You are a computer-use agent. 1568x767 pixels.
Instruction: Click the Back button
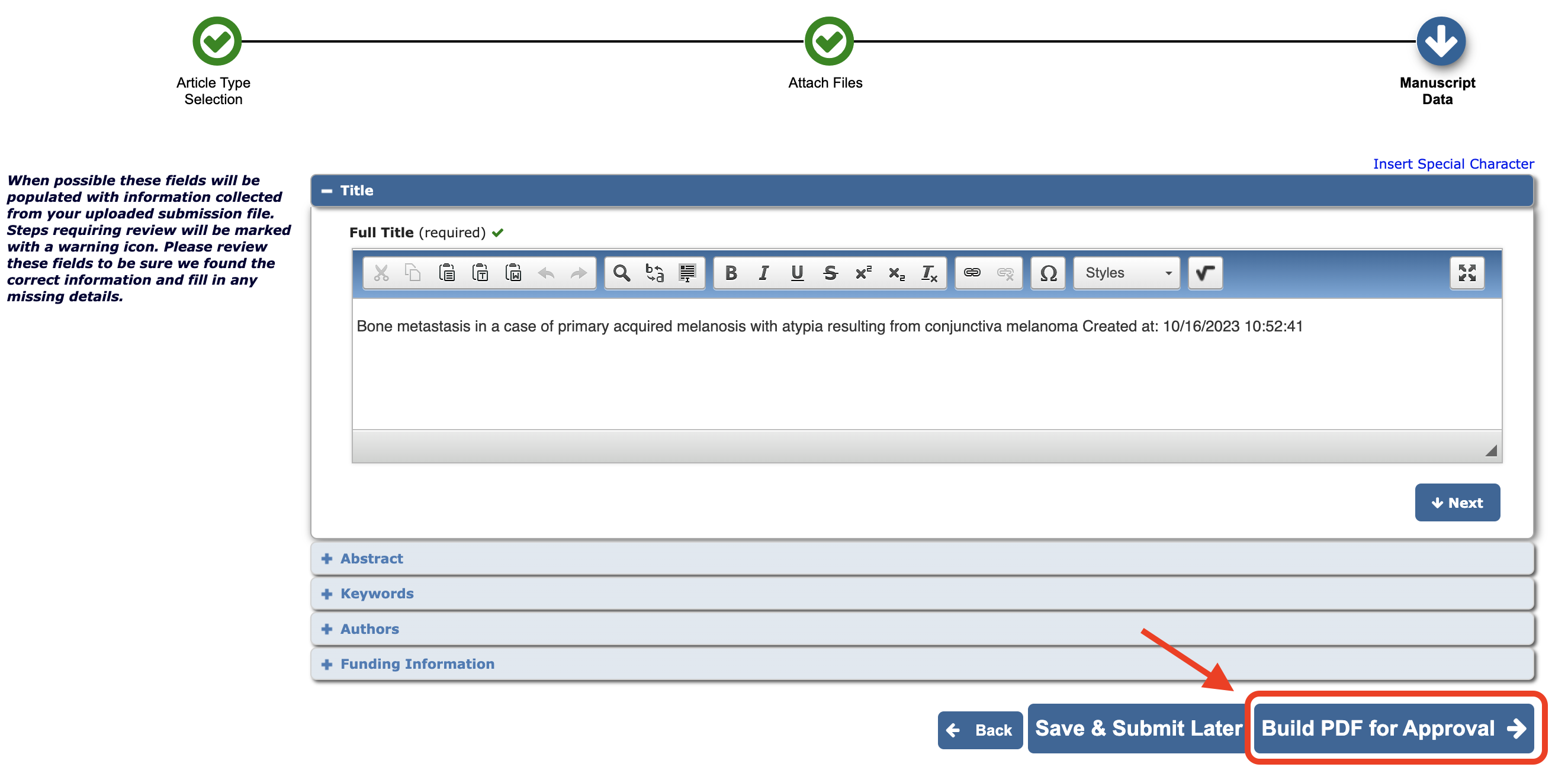pyautogui.click(x=980, y=730)
